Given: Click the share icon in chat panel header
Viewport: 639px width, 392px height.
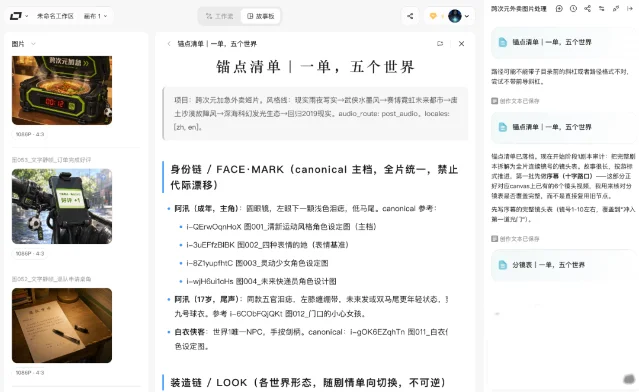Looking at the screenshot, I should pyautogui.click(x=587, y=9).
